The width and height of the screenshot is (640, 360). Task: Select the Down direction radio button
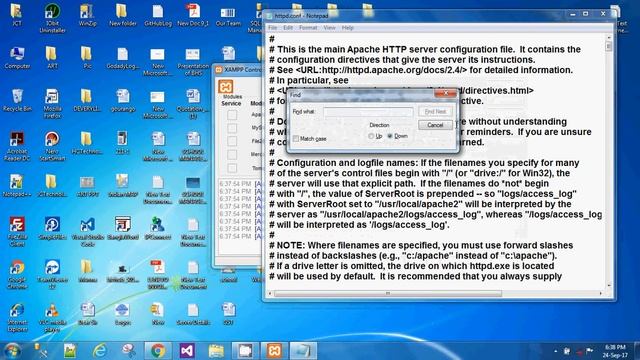click(x=390, y=136)
